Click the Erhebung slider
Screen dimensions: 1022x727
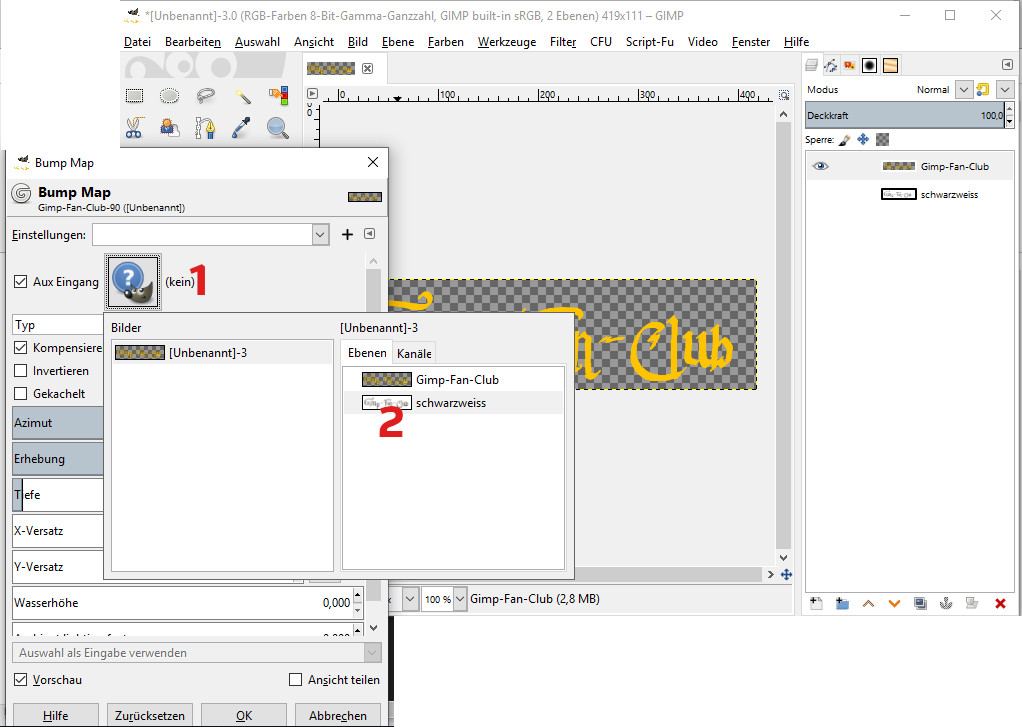58,458
